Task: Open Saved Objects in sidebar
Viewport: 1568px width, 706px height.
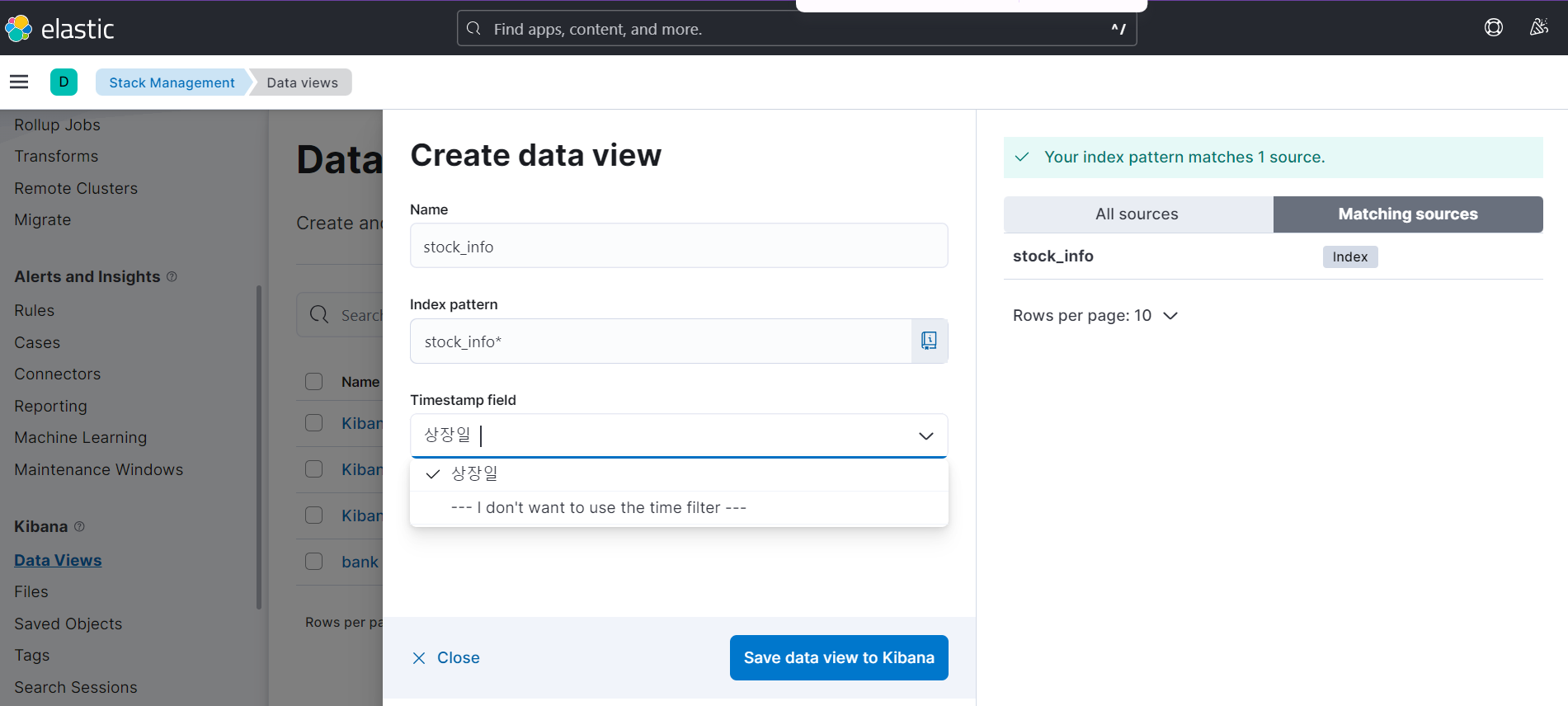Action: click(68, 624)
